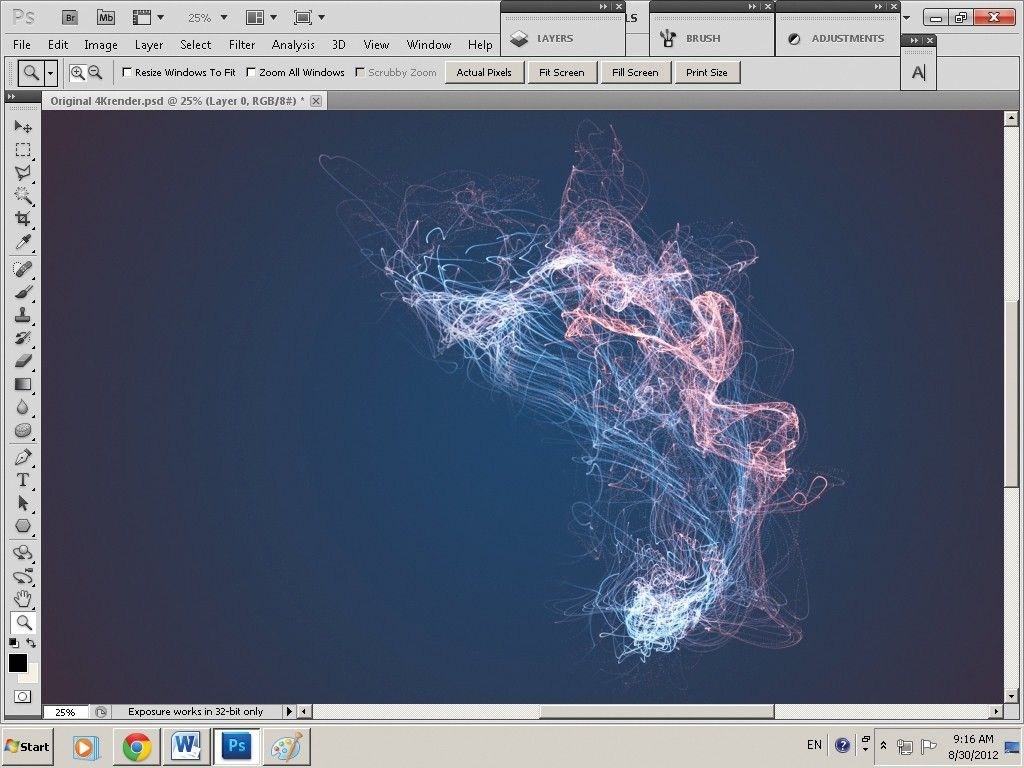1024x768 pixels.
Task: Select the Clone Stamp tool
Action: [x=23, y=315]
